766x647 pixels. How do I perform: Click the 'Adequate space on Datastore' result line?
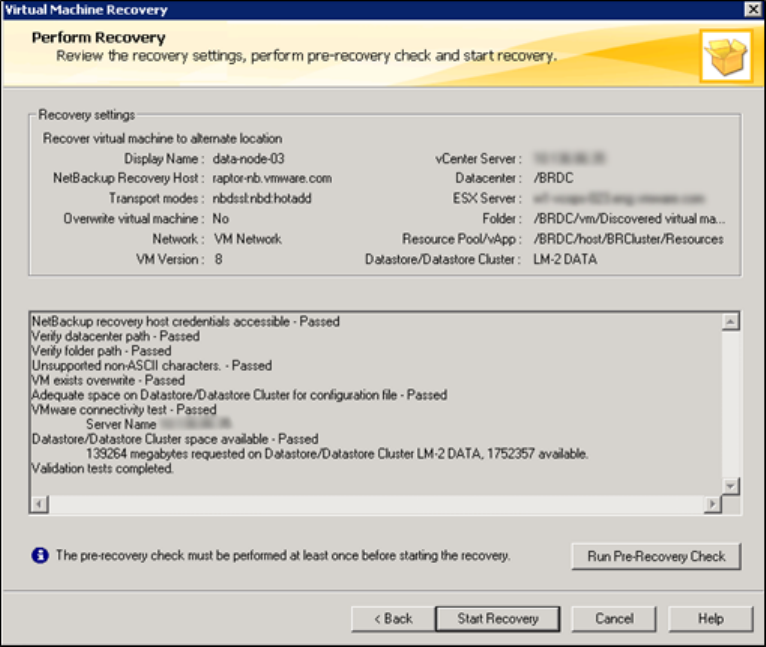point(239,395)
